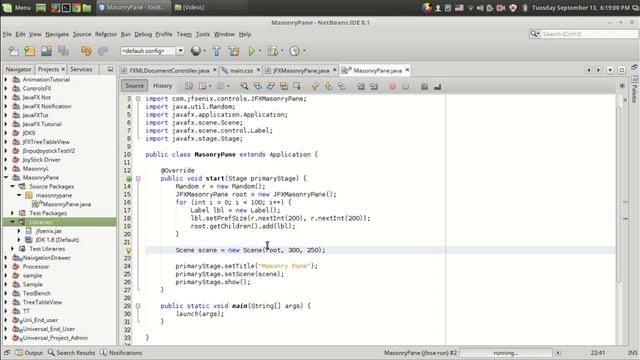Expand JDK 1.8 (Default) node
This screenshot has width=640, height=360.
[x=19, y=240]
